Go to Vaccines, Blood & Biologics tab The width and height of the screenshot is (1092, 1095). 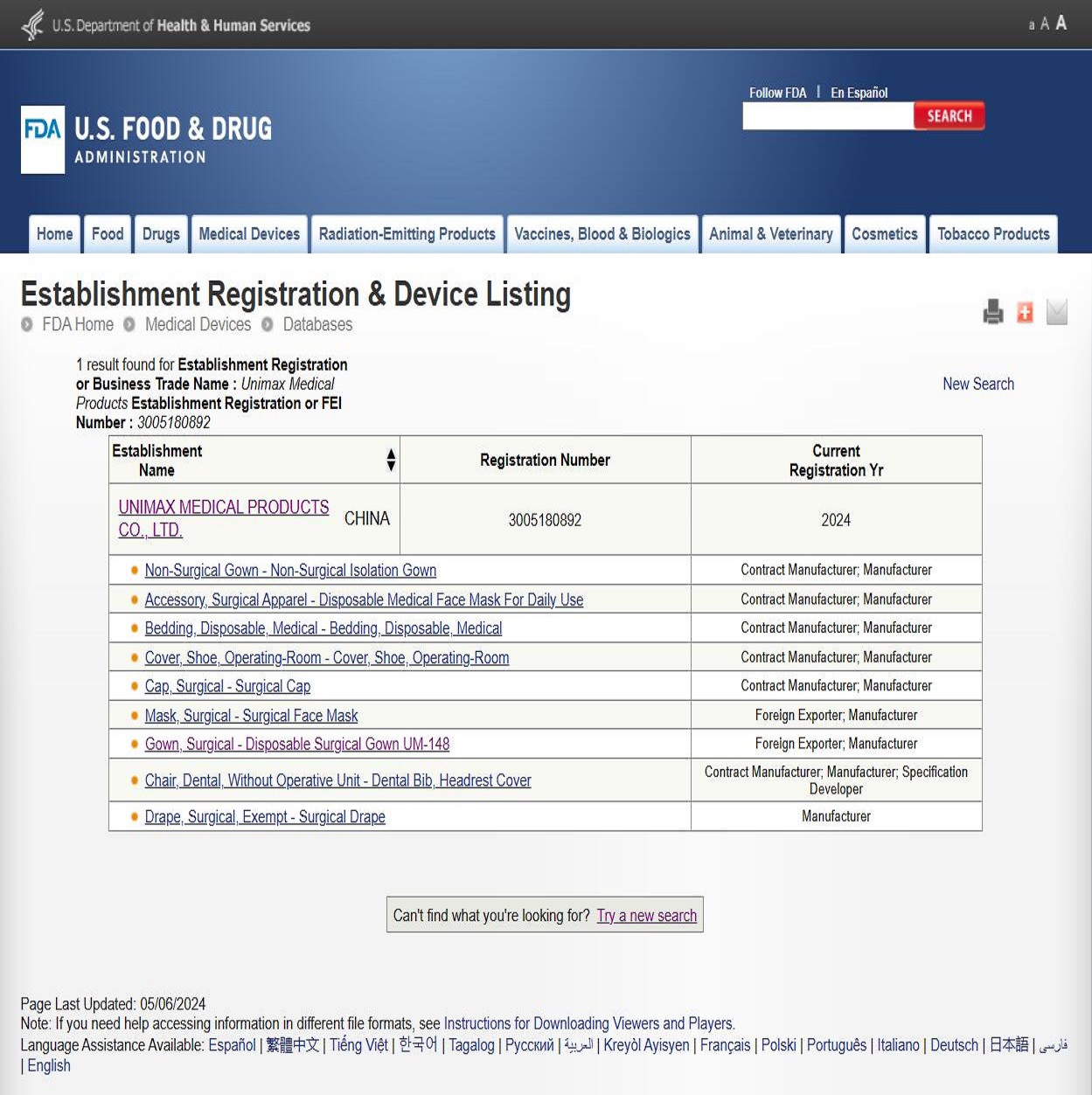click(x=602, y=234)
